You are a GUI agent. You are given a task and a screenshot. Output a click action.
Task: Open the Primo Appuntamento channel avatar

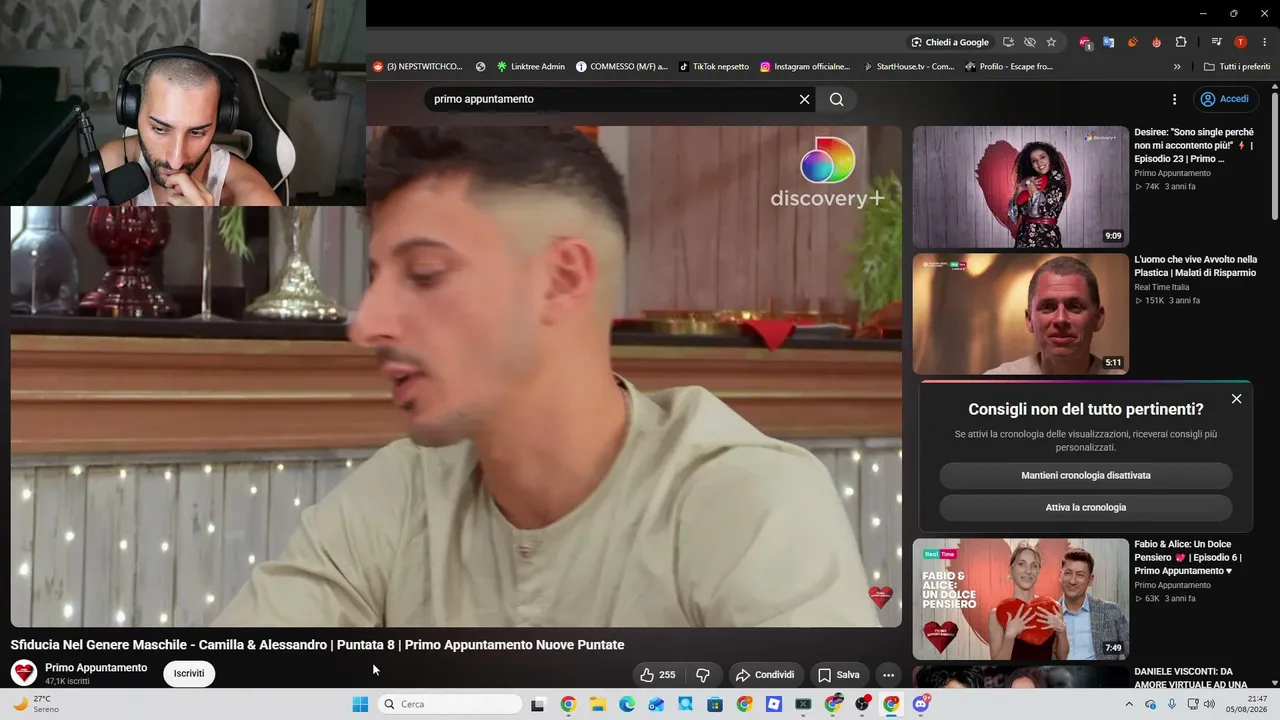24,674
